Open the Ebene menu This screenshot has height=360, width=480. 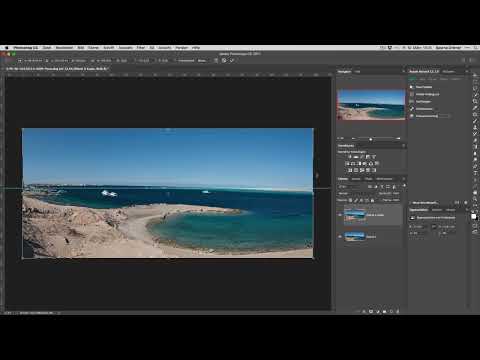(93, 48)
